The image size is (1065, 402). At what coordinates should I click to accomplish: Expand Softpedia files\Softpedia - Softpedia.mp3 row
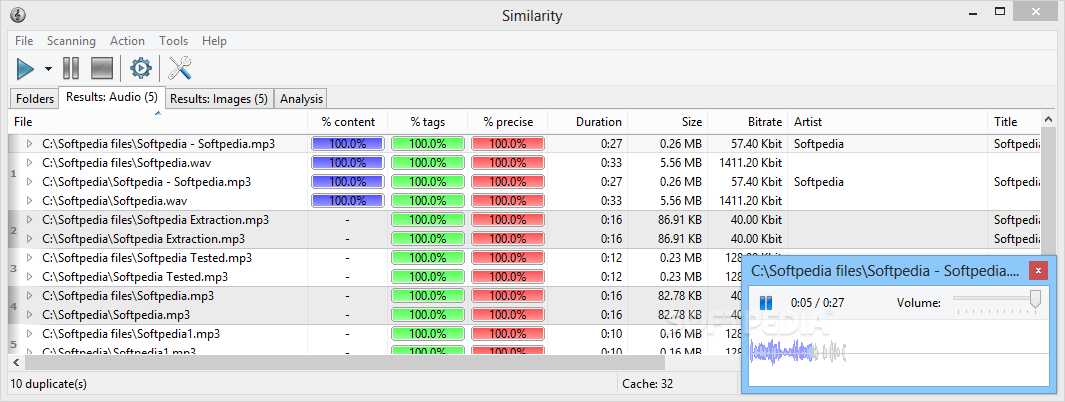pyautogui.click(x=29, y=144)
